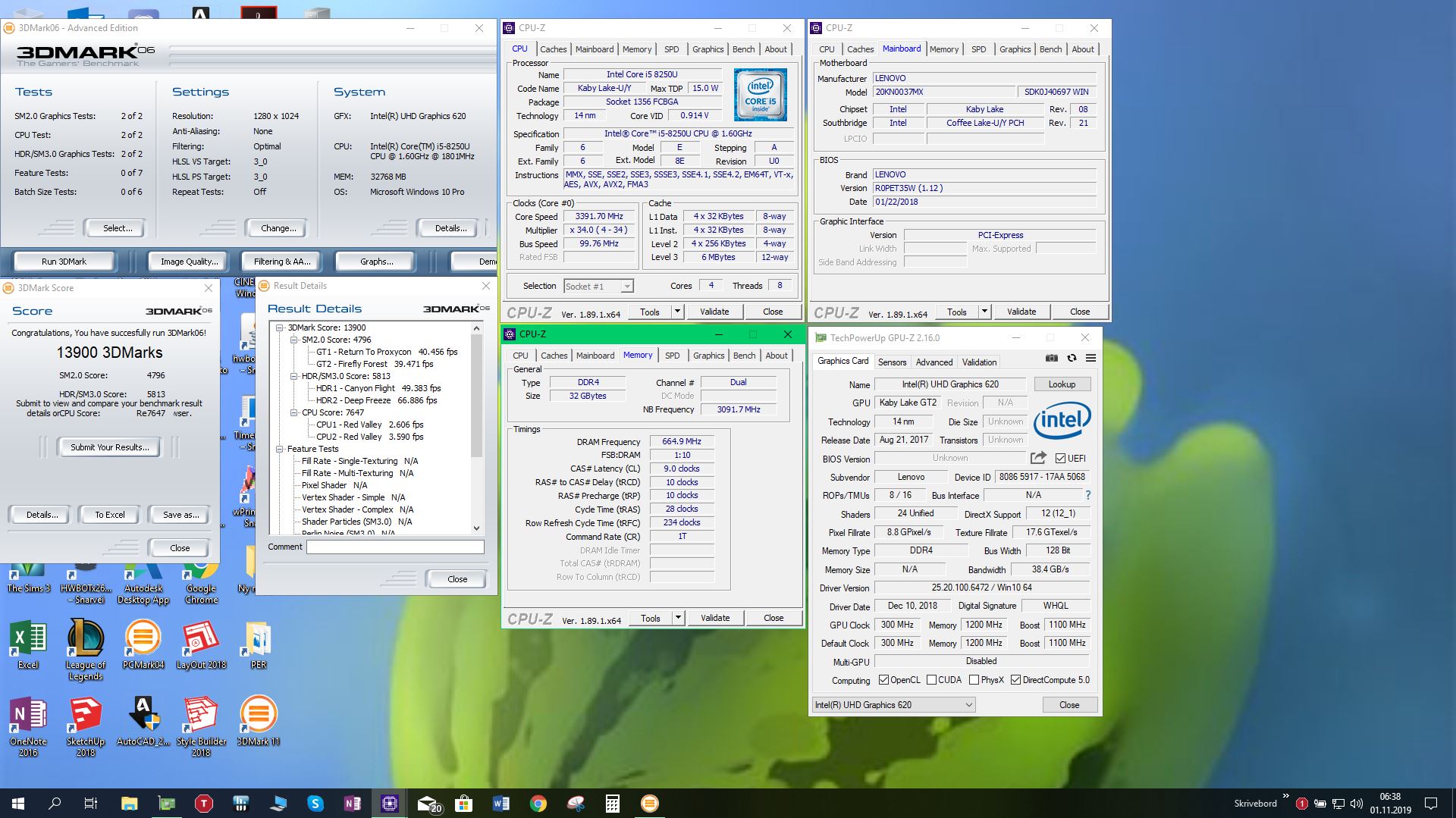Click the Intel Core i5 logo in CPU-Z

(x=760, y=95)
